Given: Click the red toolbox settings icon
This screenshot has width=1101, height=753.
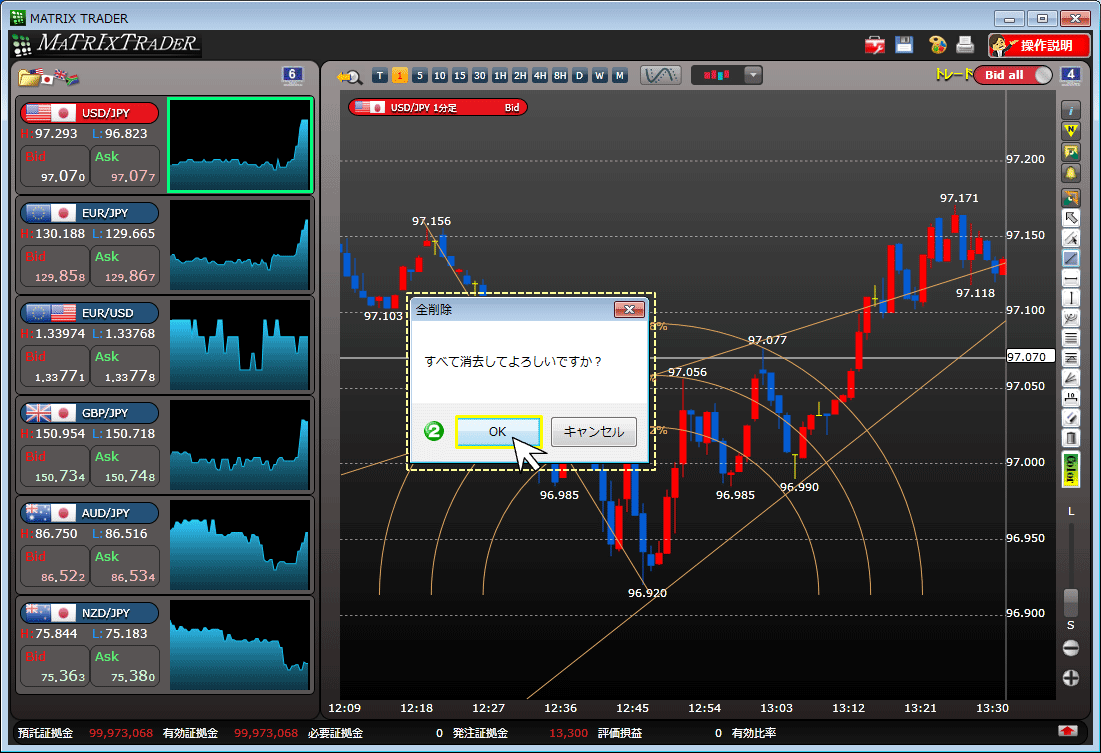Looking at the screenshot, I should 875,46.
